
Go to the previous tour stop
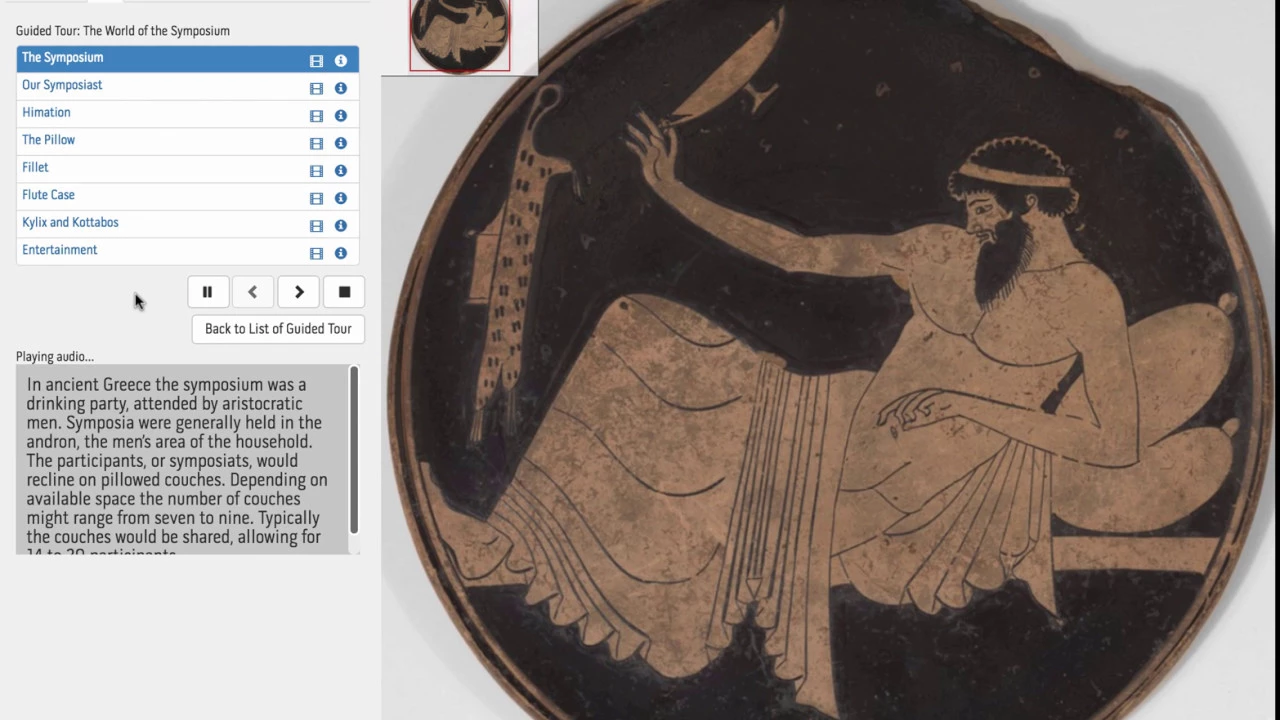(252, 292)
